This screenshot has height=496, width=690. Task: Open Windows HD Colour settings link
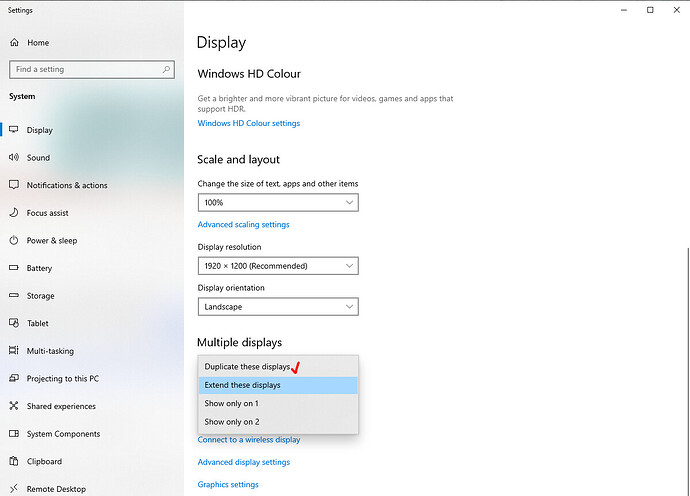pos(249,124)
